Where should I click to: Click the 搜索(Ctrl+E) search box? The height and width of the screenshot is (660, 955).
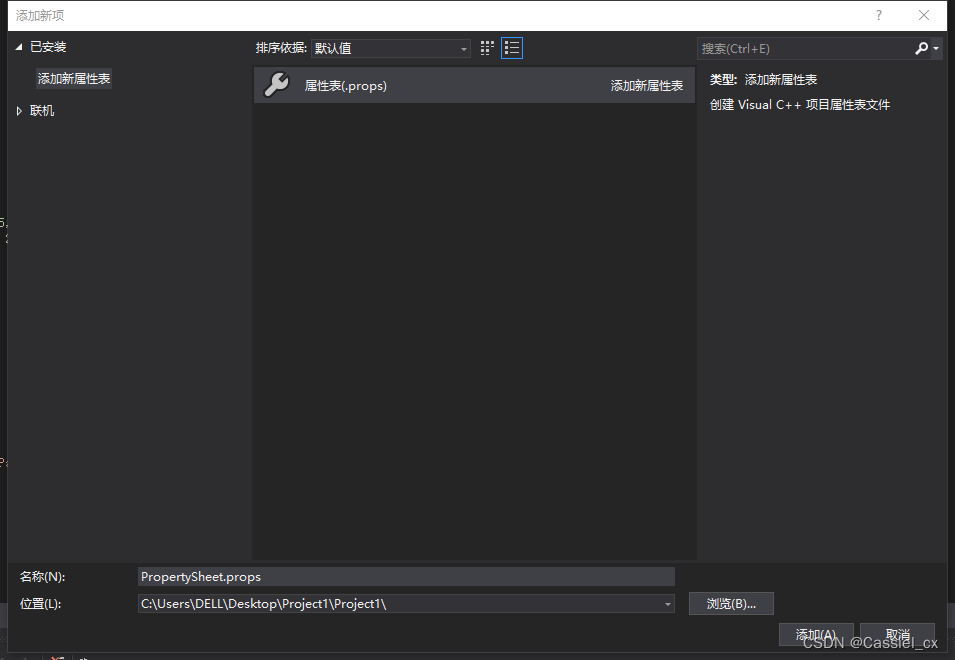point(804,49)
